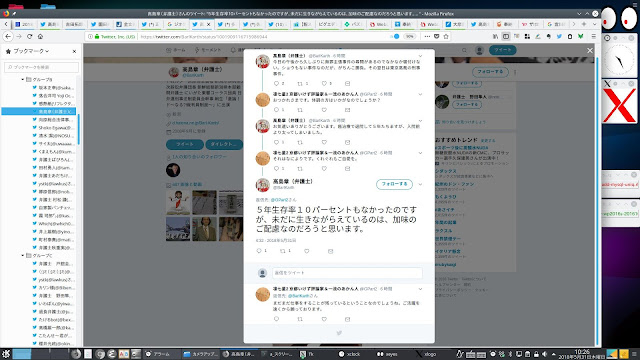Click the top フォローする button behind the overlay
This screenshot has height=360, width=640.
pyautogui.click(x=490, y=72)
